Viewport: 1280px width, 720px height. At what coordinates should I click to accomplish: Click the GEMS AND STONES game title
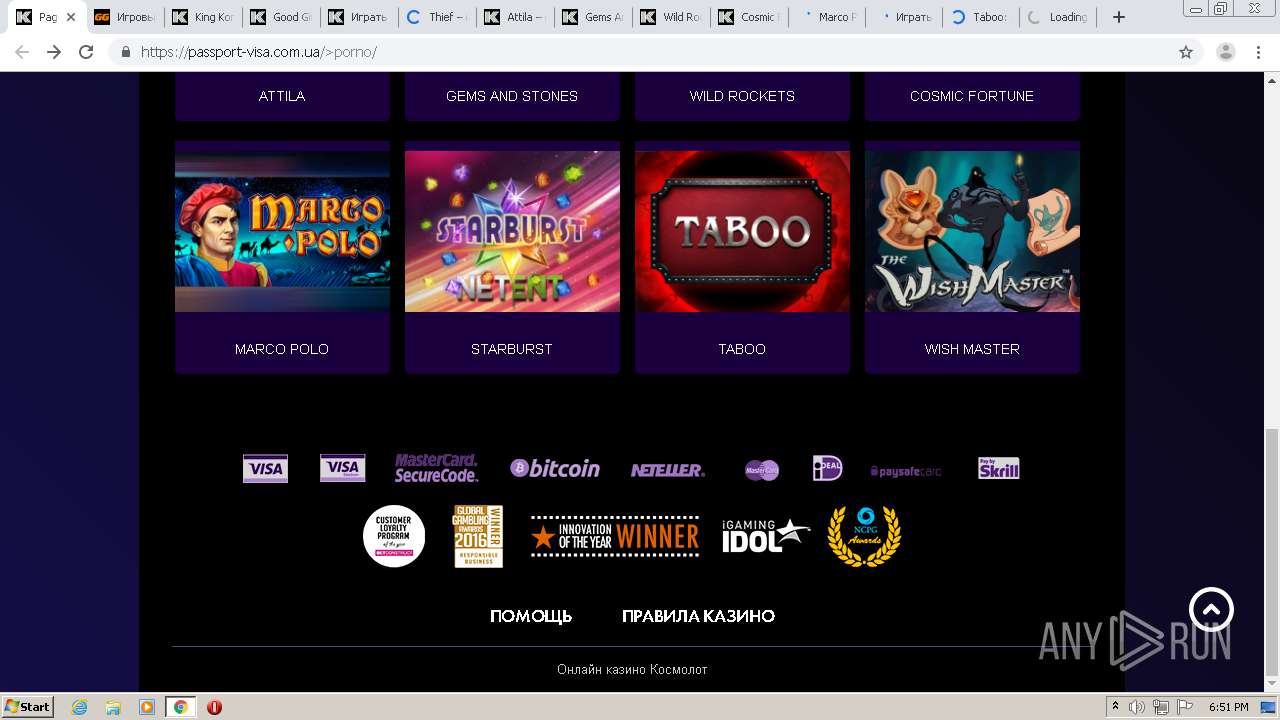click(512, 96)
